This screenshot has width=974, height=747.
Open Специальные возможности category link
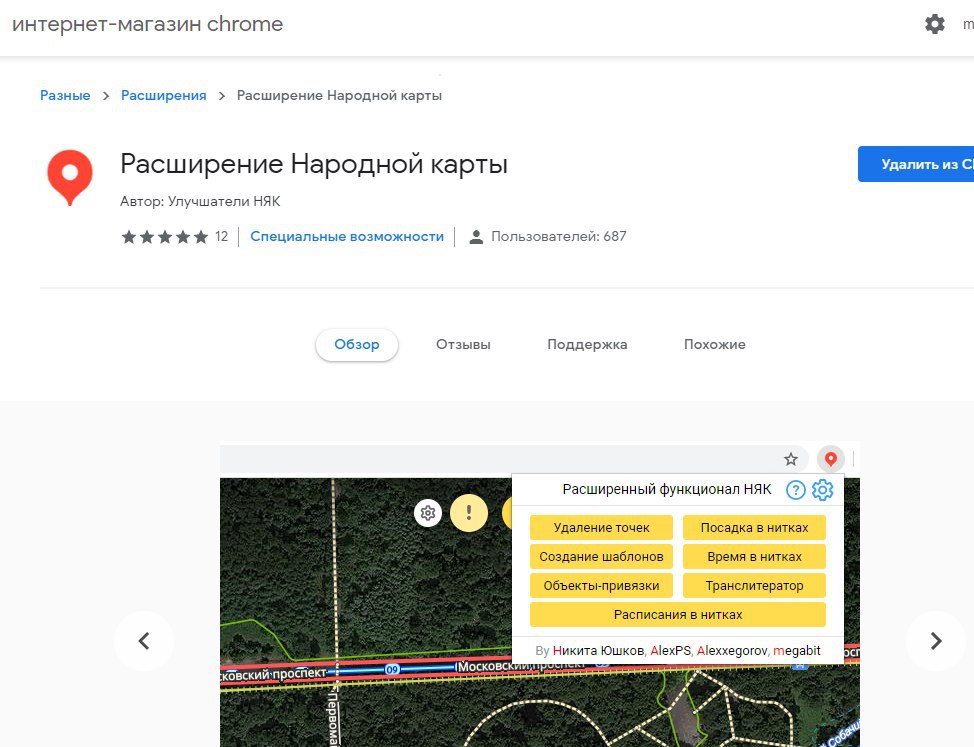[347, 237]
